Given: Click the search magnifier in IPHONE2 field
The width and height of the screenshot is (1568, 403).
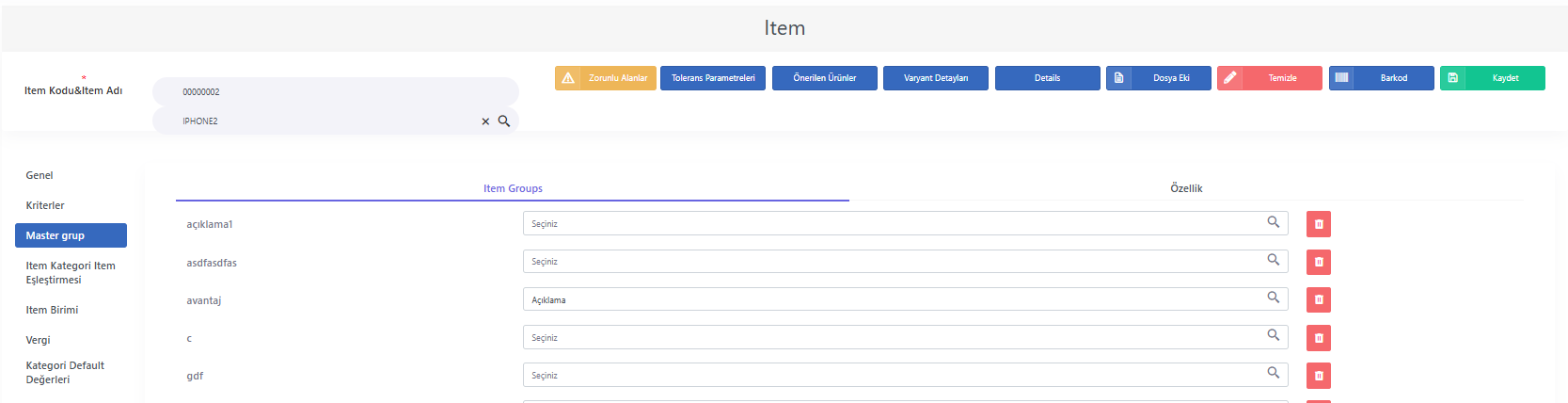Looking at the screenshot, I should [x=504, y=121].
